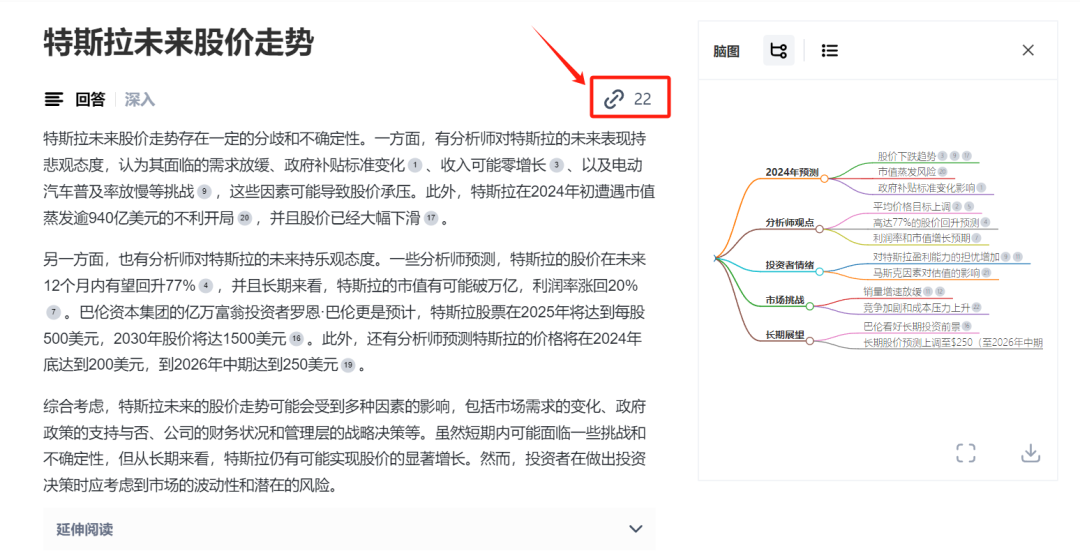
Task: Click mind map leaf 高达77%的股价回升预测
Action: (926, 222)
